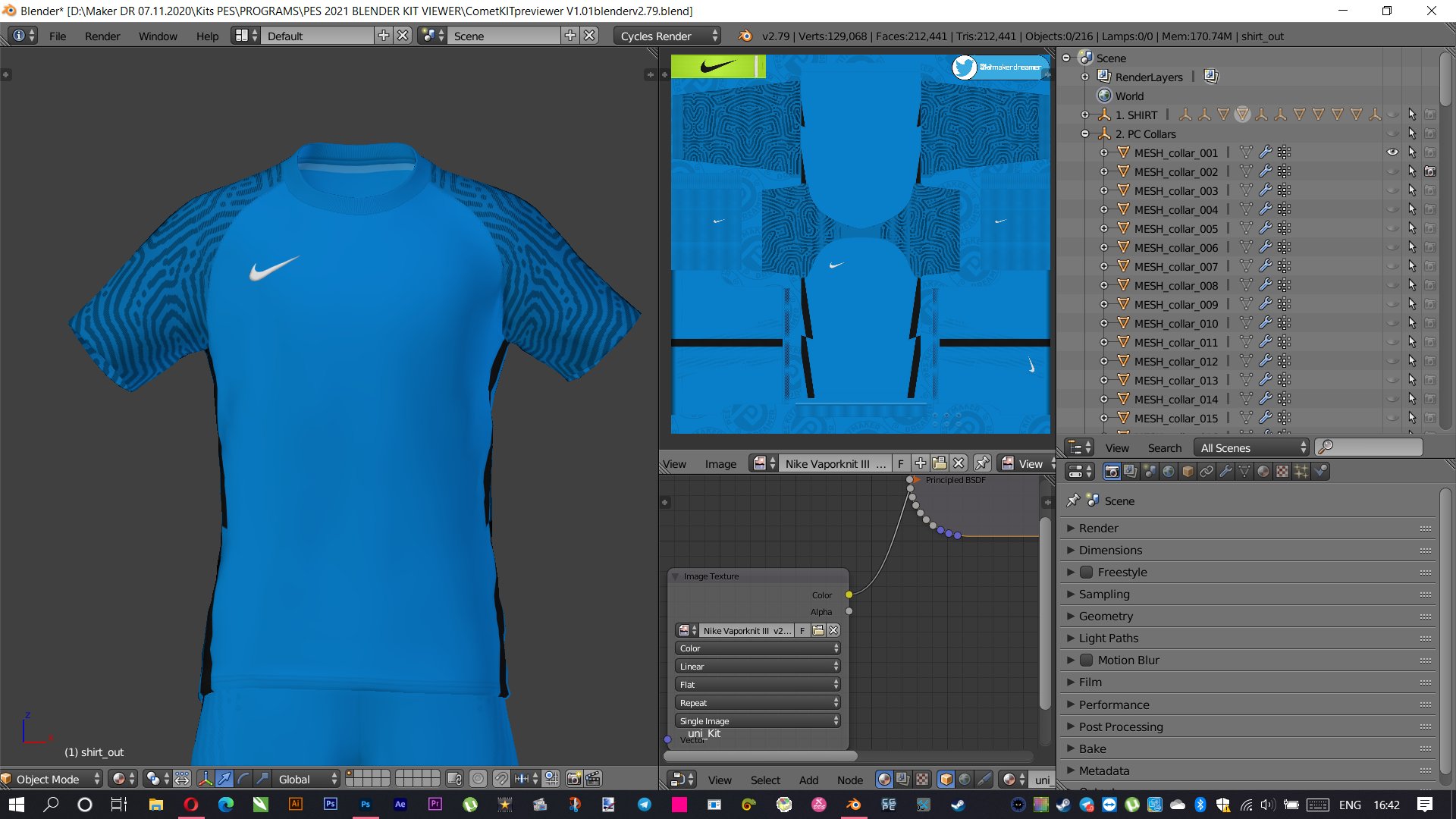1456x819 pixels.
Task: Open the Texture properties tab (checker icon)
Action: 1282,472
